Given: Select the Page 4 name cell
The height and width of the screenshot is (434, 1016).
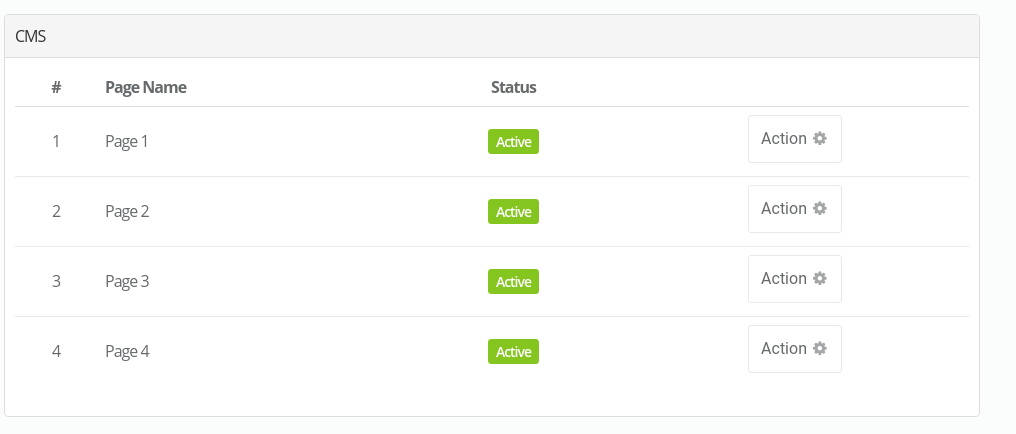Looking at the screenshot, I should point(127,351).
